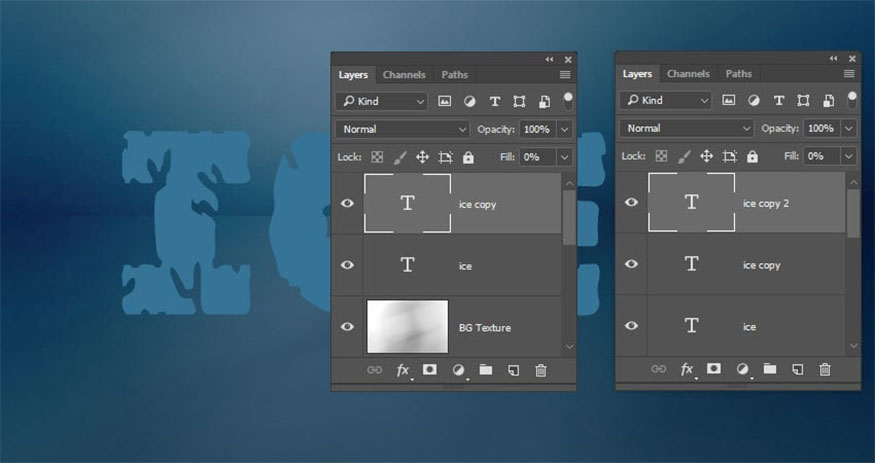Open Opacity slider arrow in right panel

click(x=849, y=128)
